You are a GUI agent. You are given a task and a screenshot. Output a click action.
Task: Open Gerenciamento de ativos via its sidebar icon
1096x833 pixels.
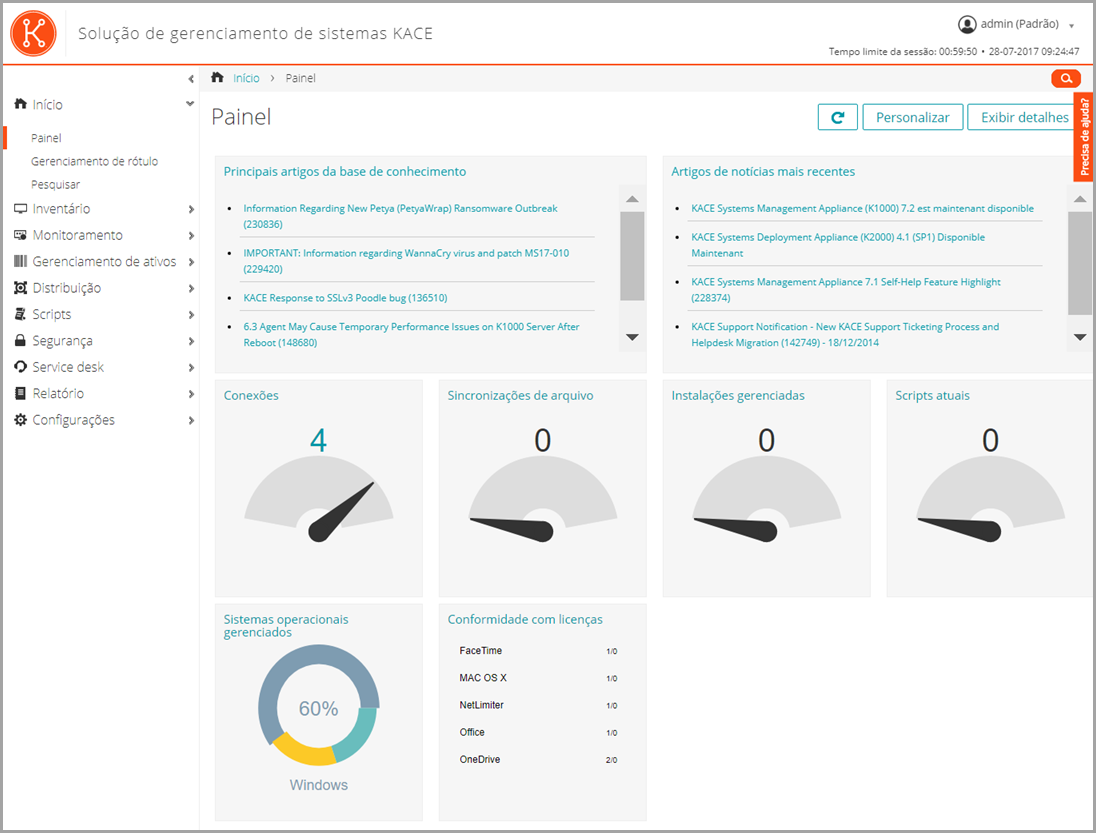(x=22, y=261)
